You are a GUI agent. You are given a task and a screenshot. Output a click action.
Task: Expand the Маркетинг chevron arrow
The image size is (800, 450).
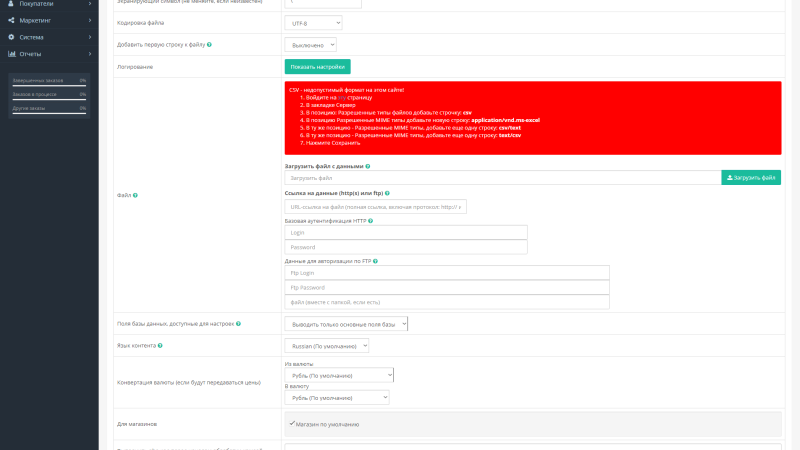[90, 20]
